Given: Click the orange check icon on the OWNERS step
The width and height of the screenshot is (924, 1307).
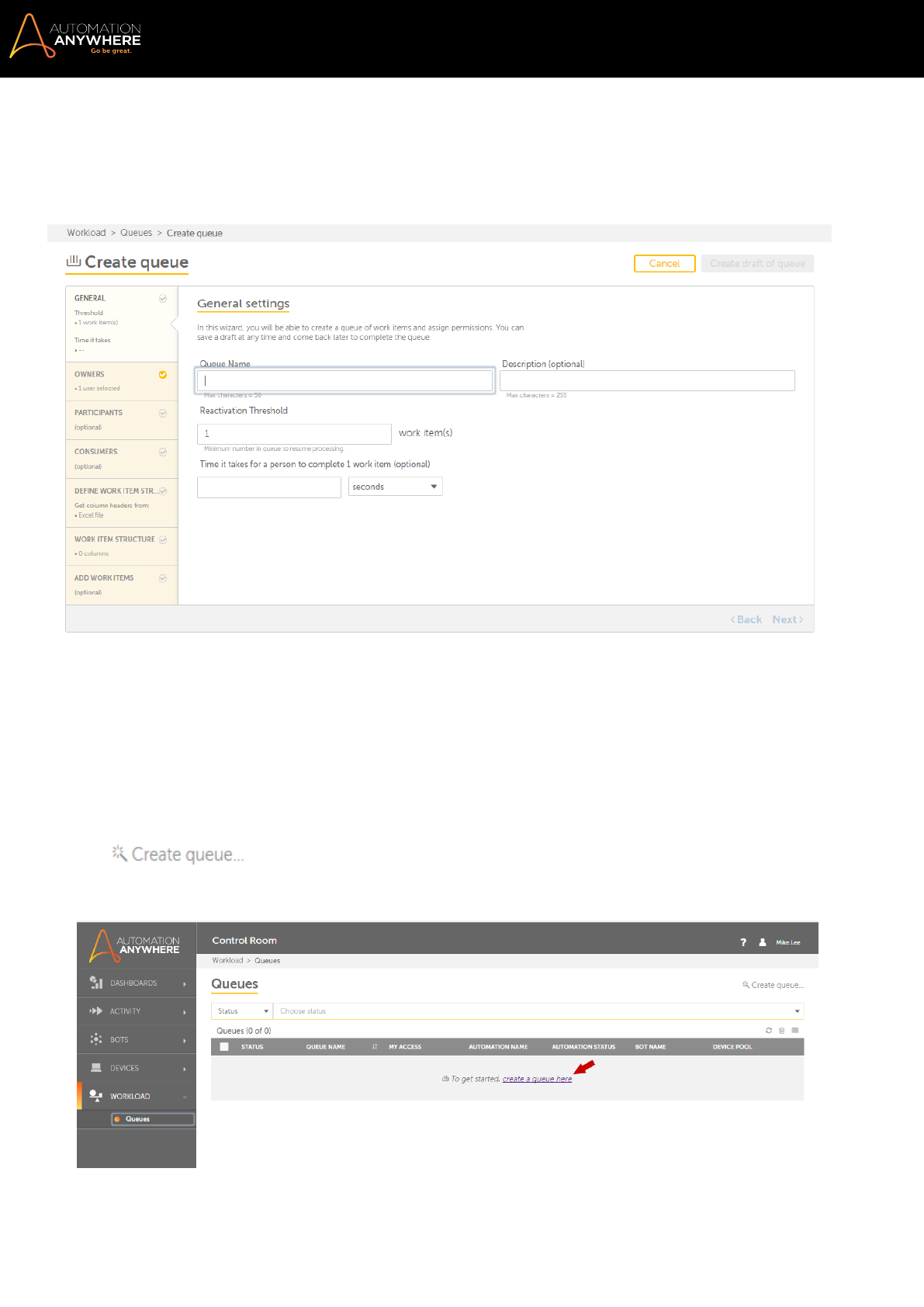Looking at the screenshot, I should coord(163,374).
